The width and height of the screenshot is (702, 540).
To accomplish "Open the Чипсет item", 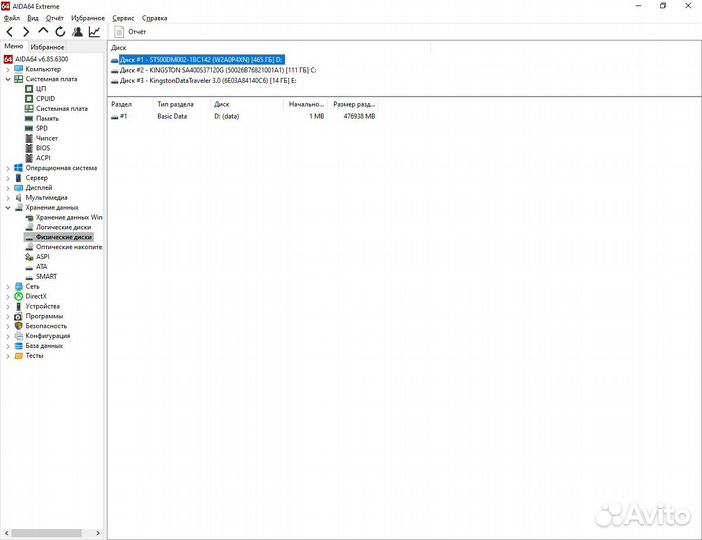I will pos(47,138).
